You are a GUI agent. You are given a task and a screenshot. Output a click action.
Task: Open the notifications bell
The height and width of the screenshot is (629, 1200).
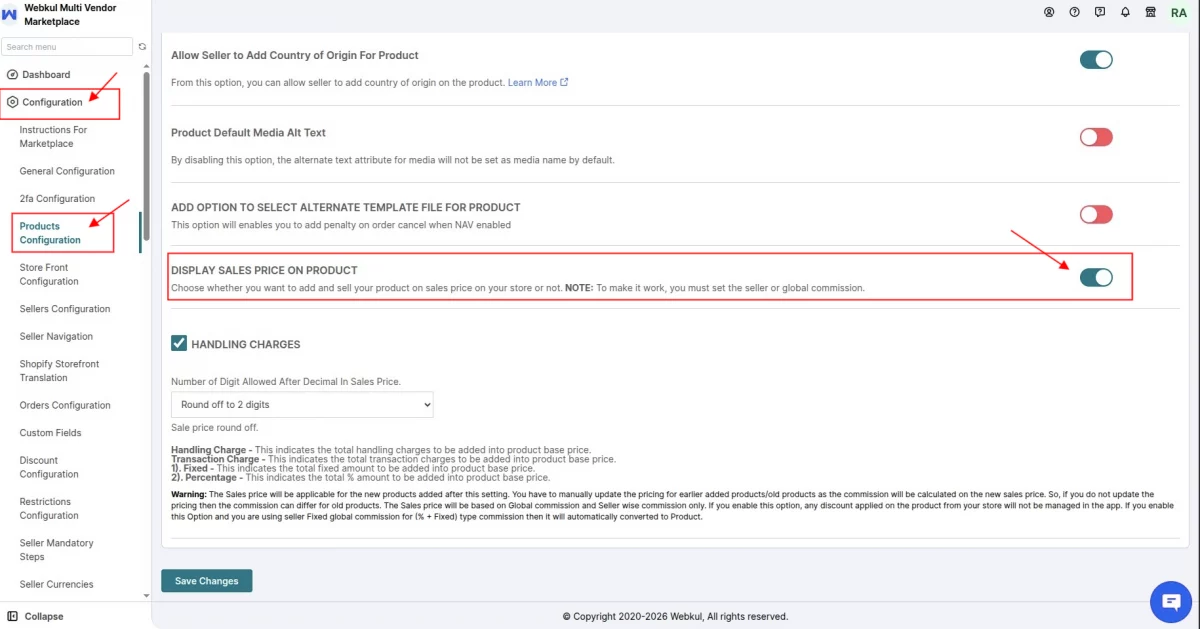point(1126,12)
